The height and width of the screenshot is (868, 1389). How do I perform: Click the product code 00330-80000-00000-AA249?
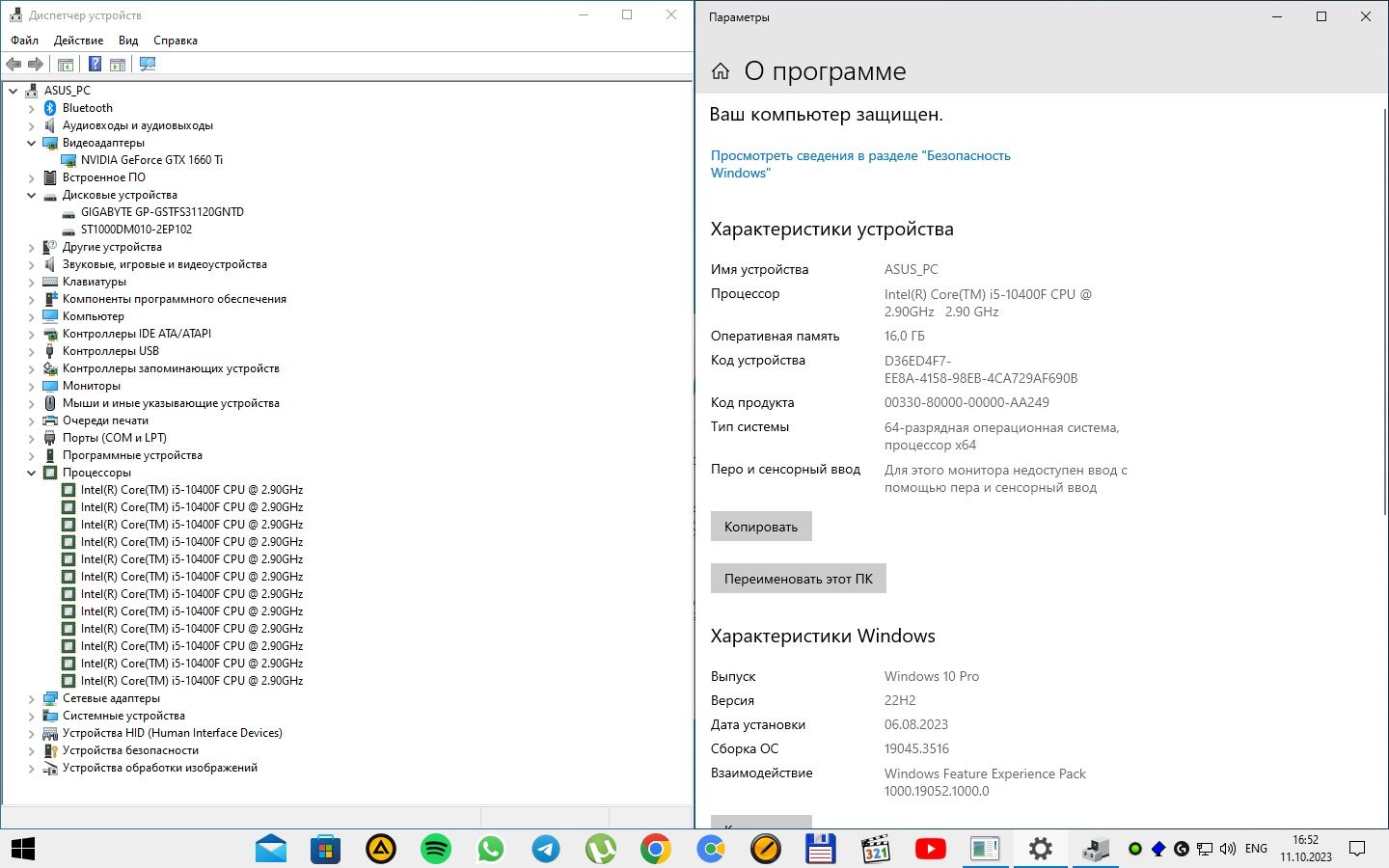[x=967, y=403]
